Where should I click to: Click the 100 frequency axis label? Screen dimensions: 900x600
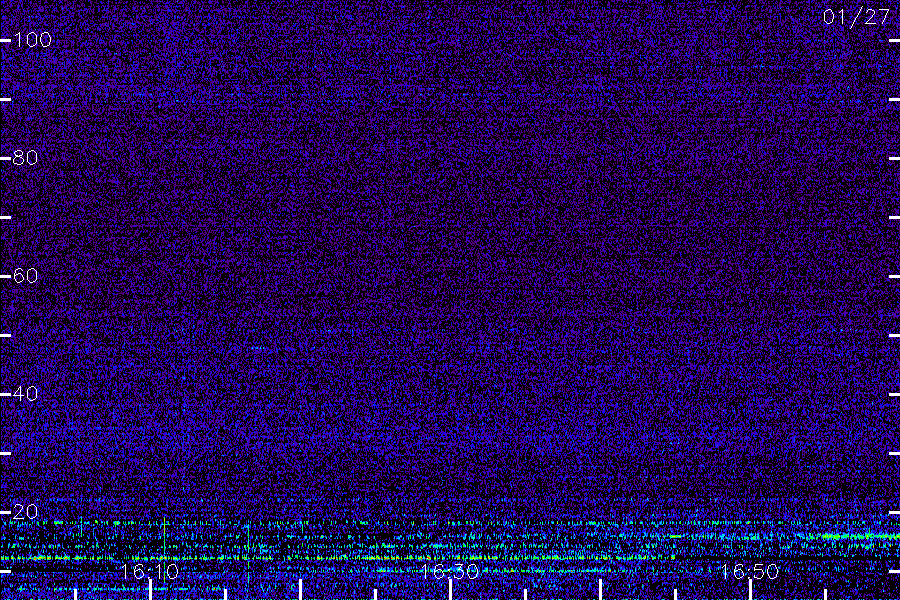[x=32, y=40]
